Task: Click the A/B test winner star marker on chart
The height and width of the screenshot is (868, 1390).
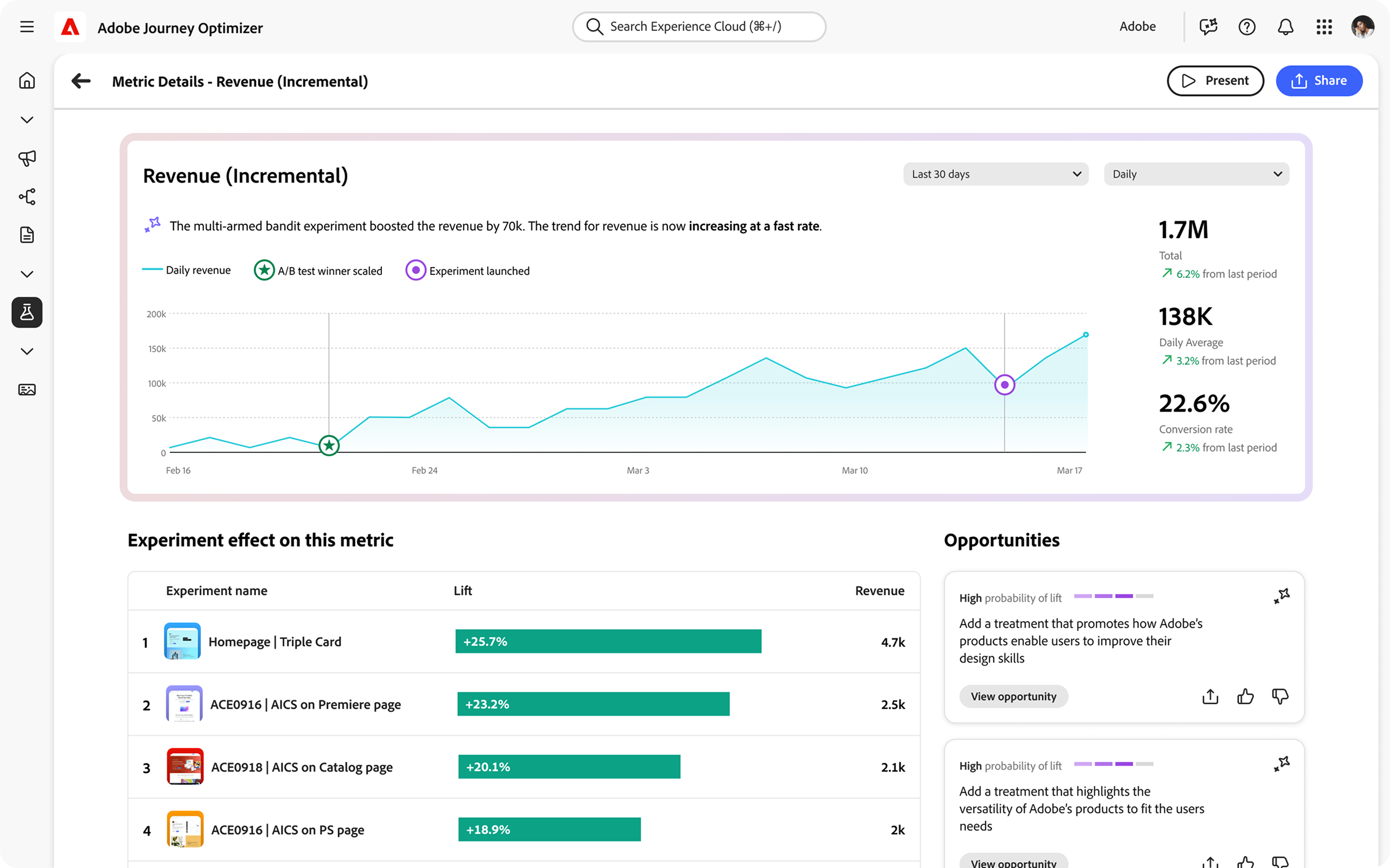Action: 329,445
